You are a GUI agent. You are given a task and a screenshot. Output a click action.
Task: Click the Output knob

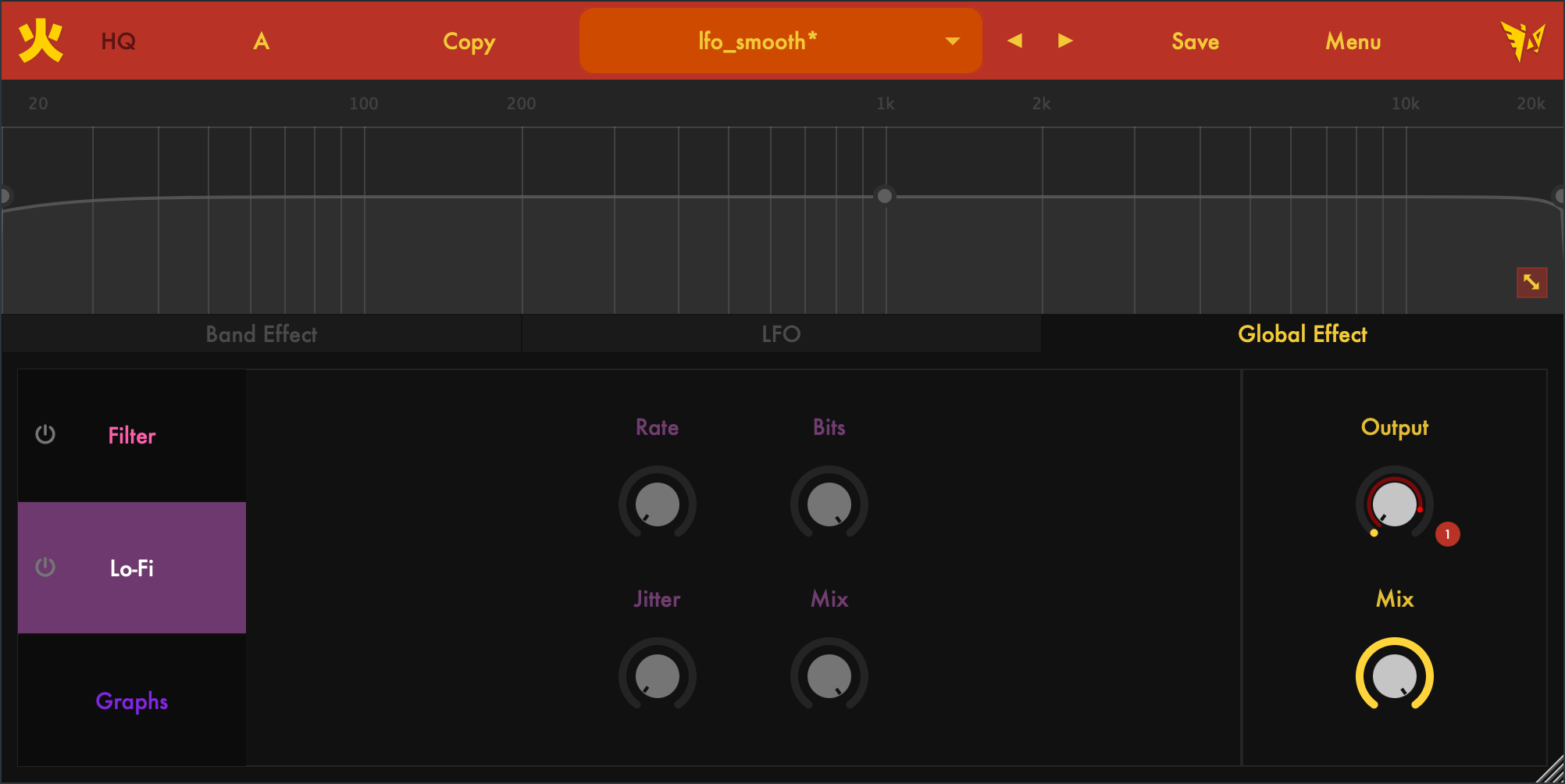point(1394,504)
